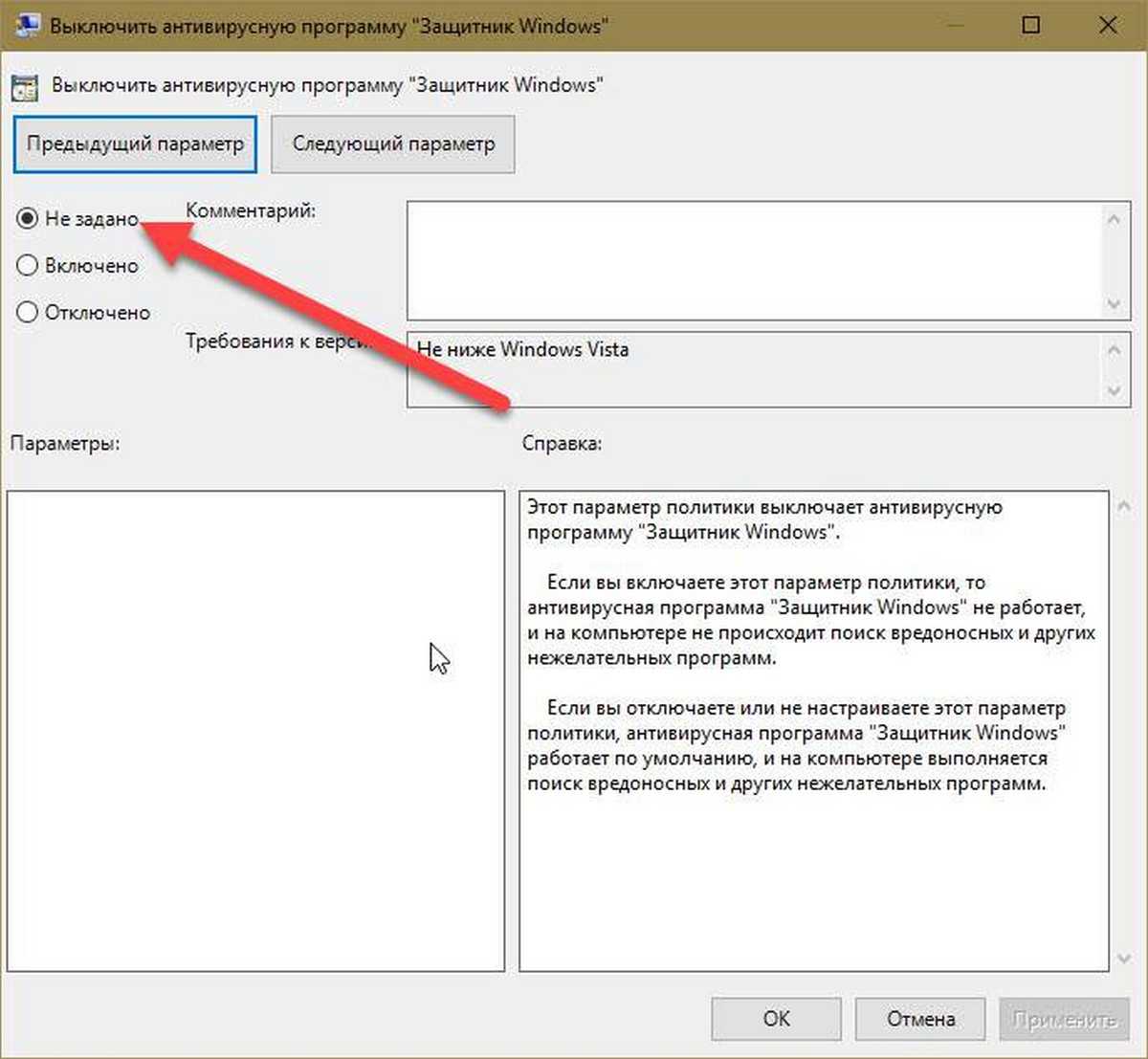Click the window system icon in title bar

26,24
